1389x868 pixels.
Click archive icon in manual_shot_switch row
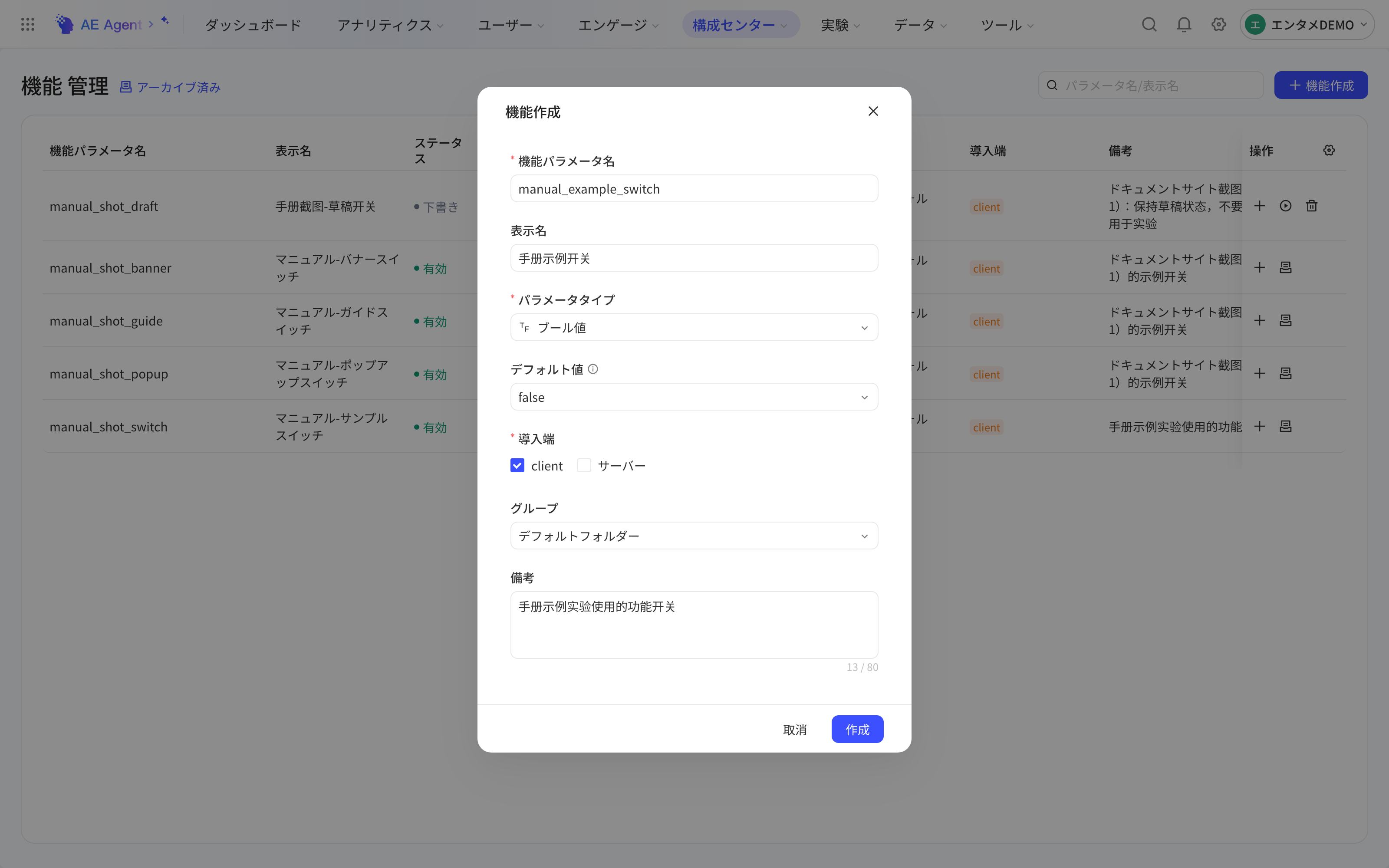(1286, 426)
